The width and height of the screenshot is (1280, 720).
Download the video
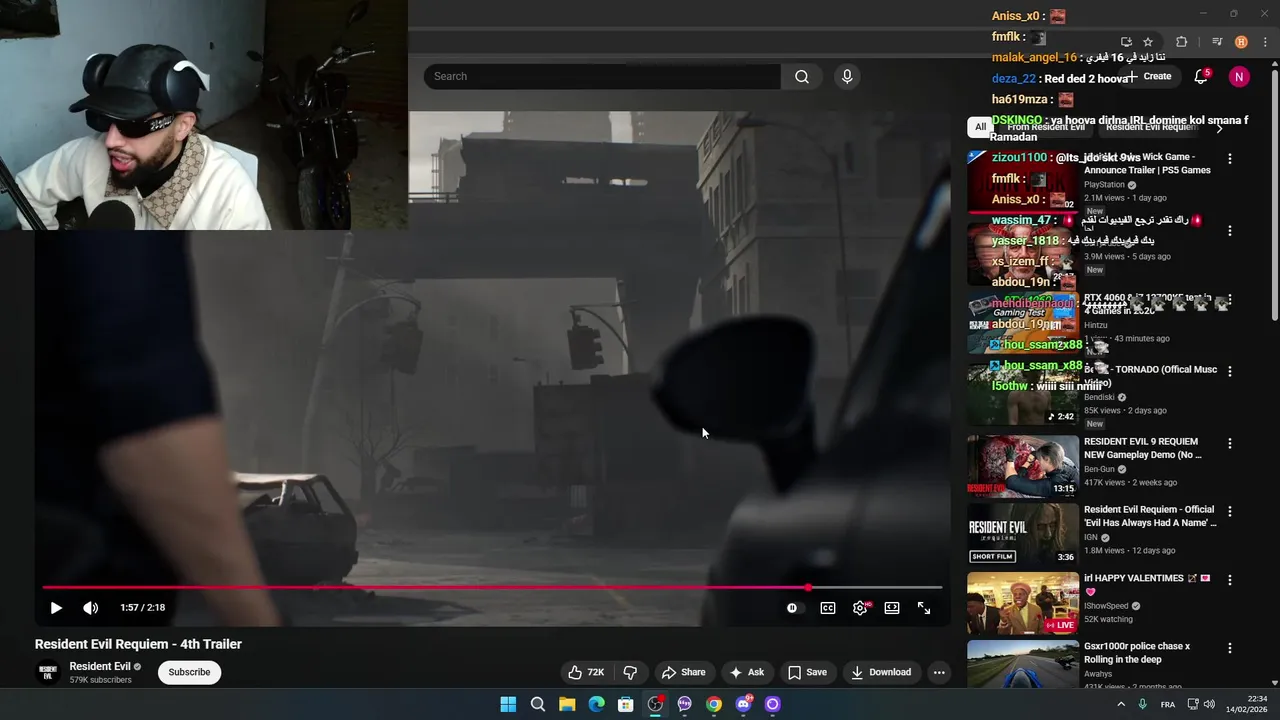(881, 672)
